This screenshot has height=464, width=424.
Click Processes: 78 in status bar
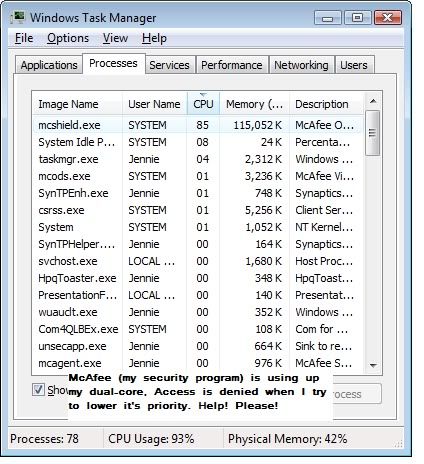click(44, 439)
